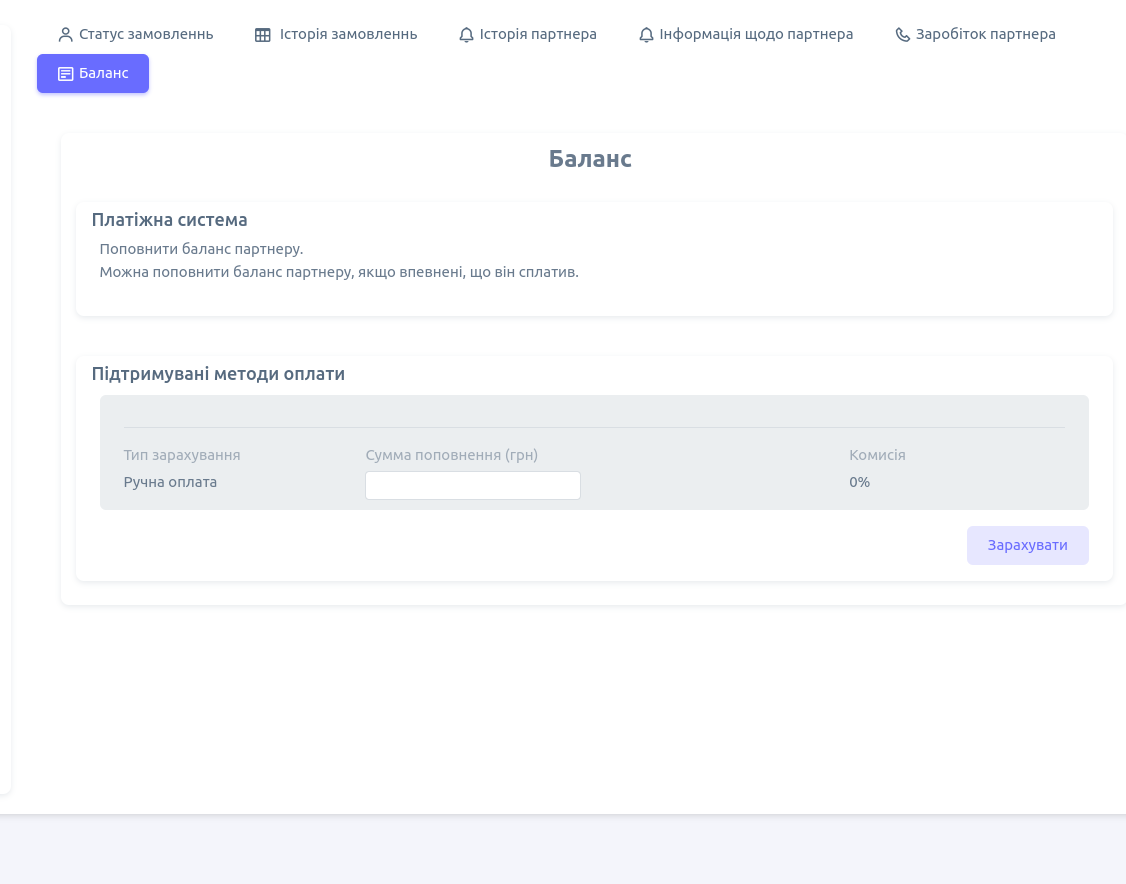Click the phone icon beside Заробіток партнера
Image resolution: width=1126 pixels, height=884 pixels.
click(902, 35)
